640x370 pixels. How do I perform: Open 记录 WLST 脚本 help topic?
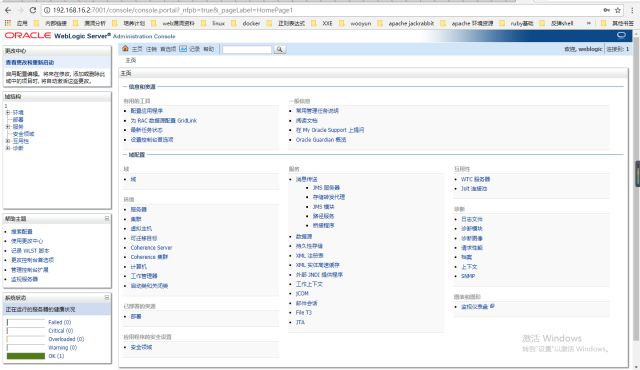[30, 250]
